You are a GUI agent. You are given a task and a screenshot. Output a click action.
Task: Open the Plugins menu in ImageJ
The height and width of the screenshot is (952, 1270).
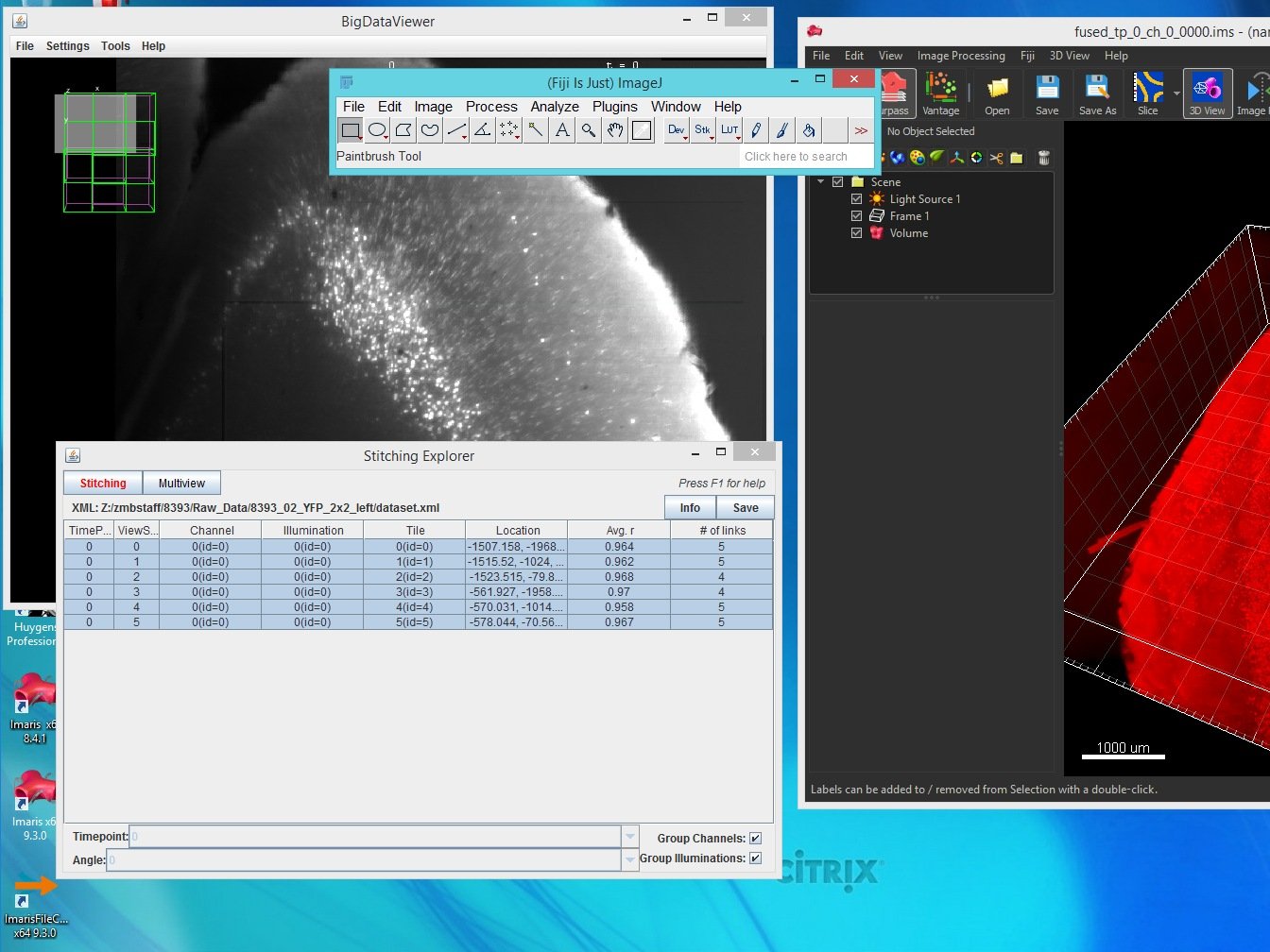coord(614,107)
